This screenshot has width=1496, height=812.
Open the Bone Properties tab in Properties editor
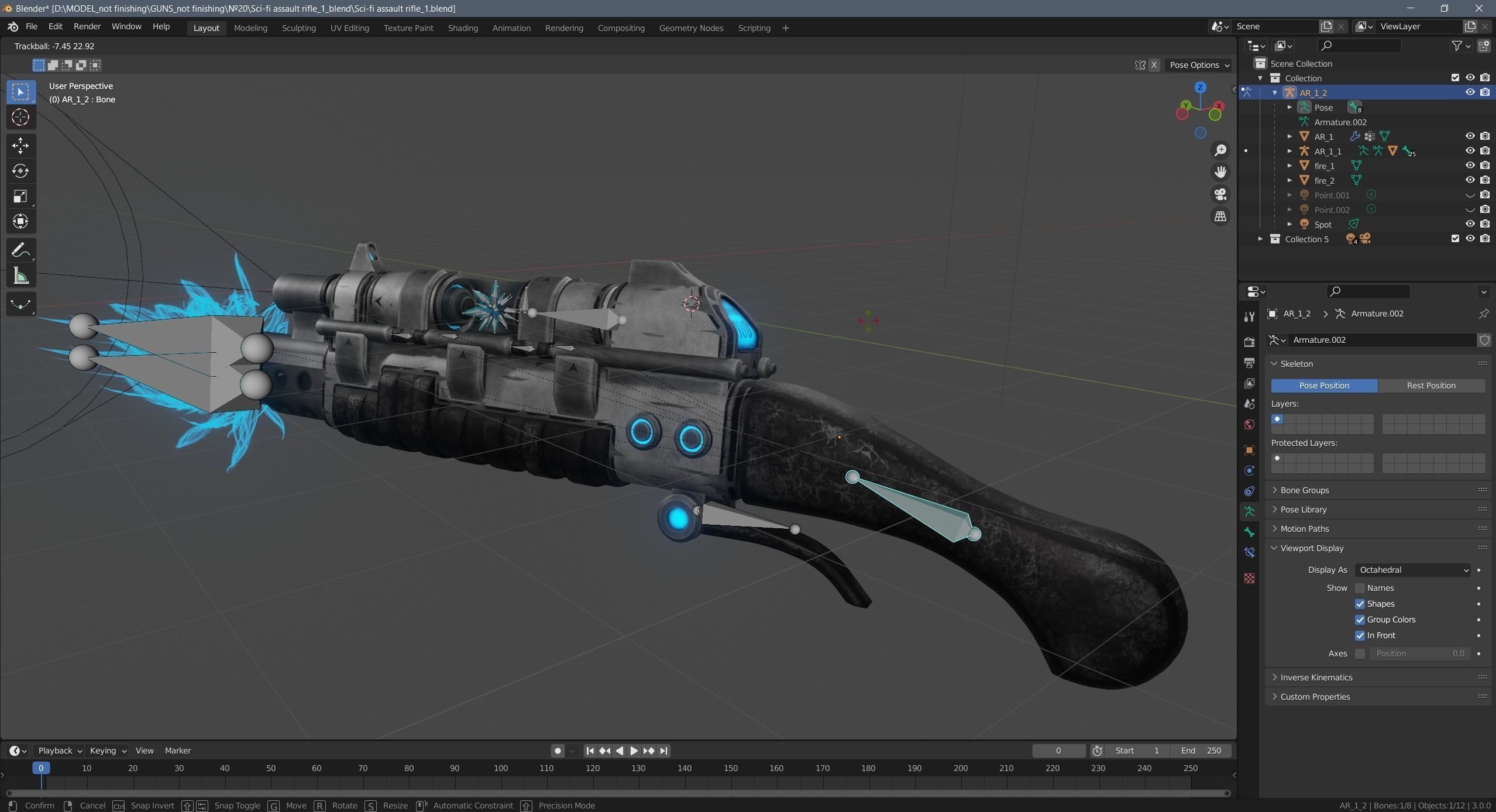(x=1249, y=531)
